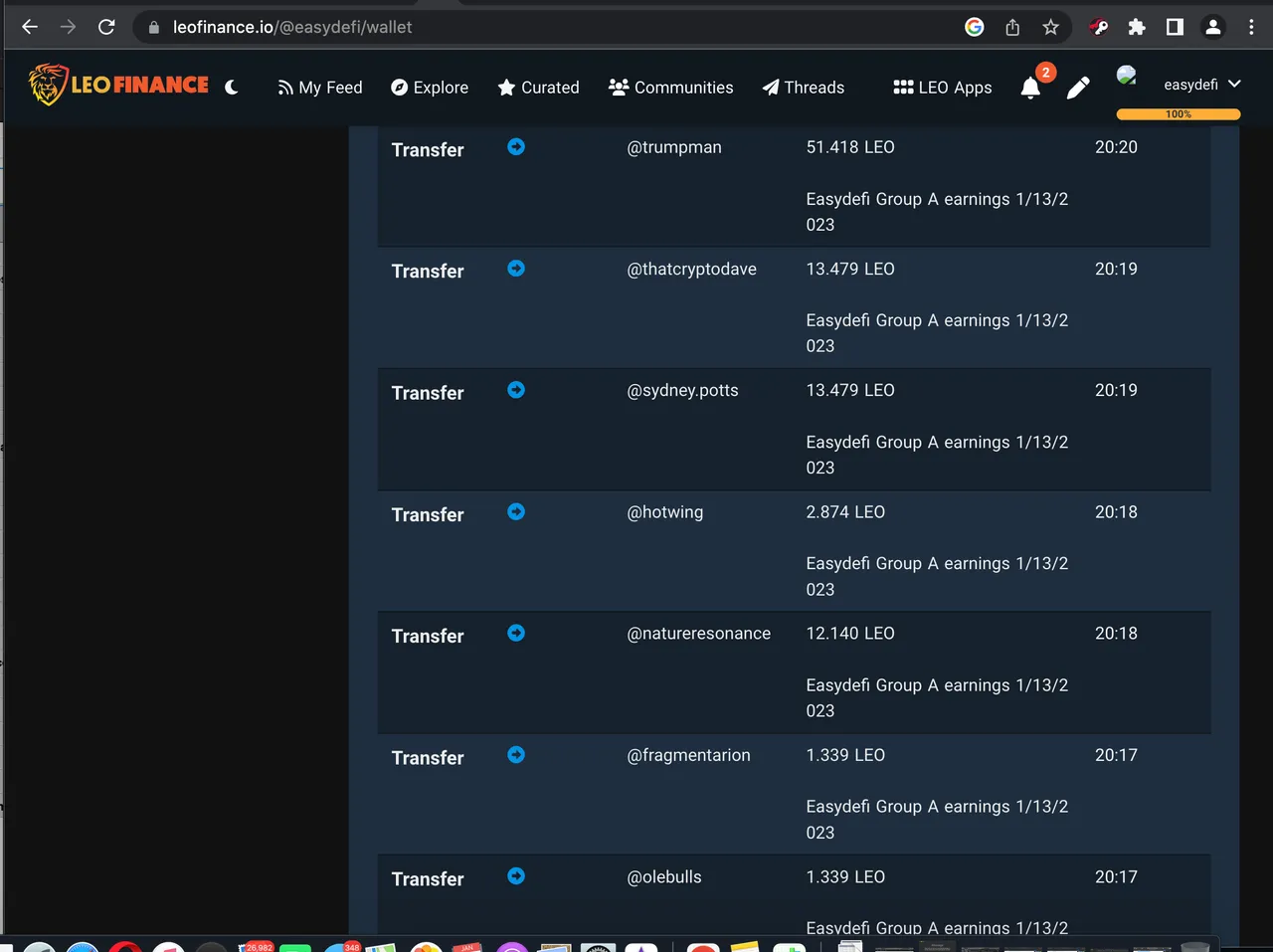The width and height of the screenshot is (1273, 952).
Task: Click arrow icon in fragmentarion transfer row
Action: tap(516, 755)
